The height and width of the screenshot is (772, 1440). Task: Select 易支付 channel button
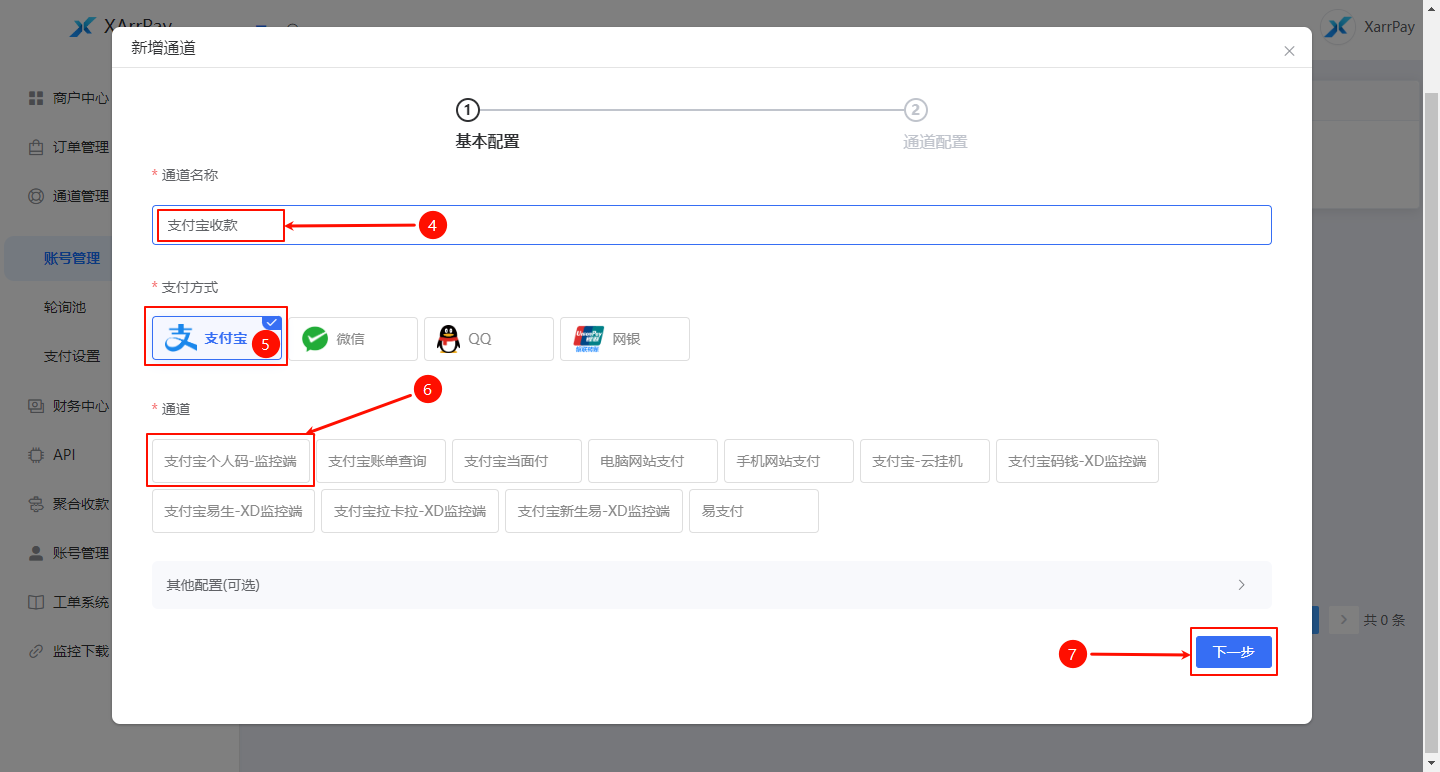coord(753,511)
